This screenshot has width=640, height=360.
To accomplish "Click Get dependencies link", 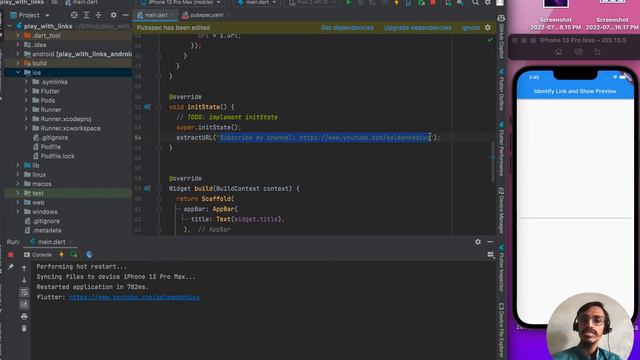I will pyautogui.click(x=347, y=27).
